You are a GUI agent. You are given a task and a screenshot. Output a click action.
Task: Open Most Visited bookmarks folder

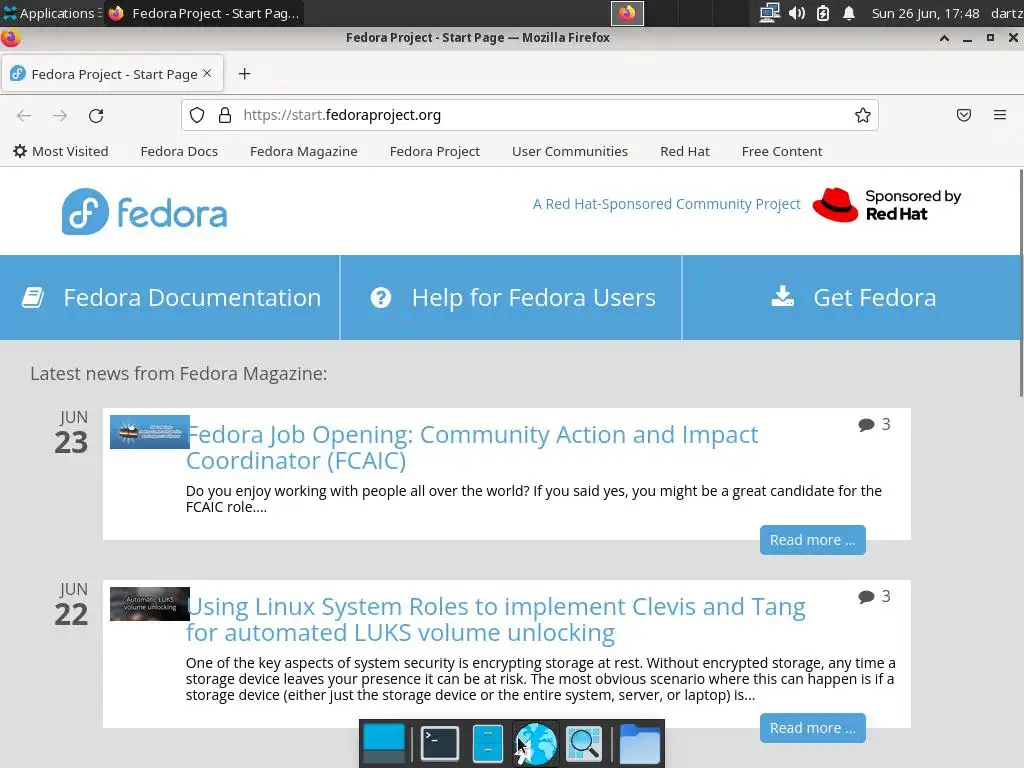(x=61, y=152)
